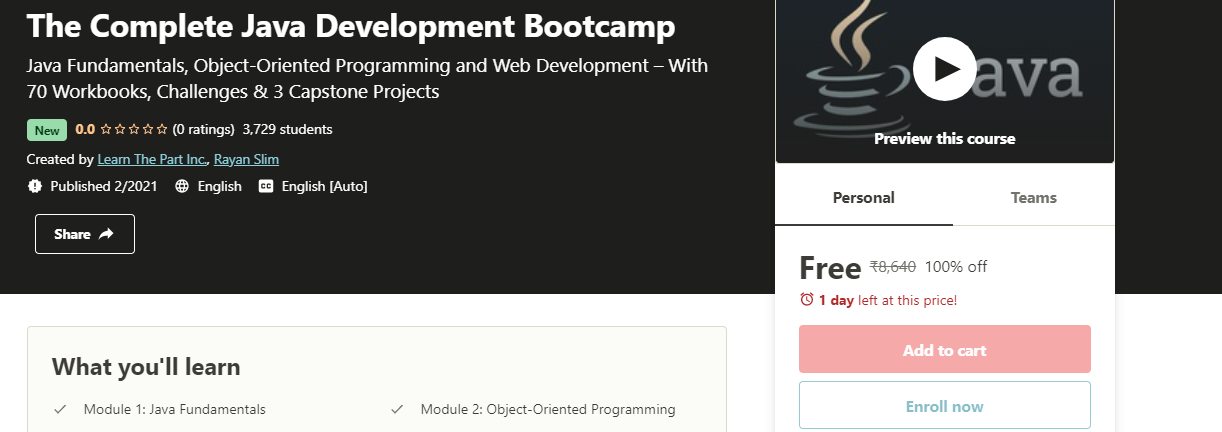Click the "What you'll learn" heading
The width and height of the screenshot is (1222, 432).
pos(146,367)
